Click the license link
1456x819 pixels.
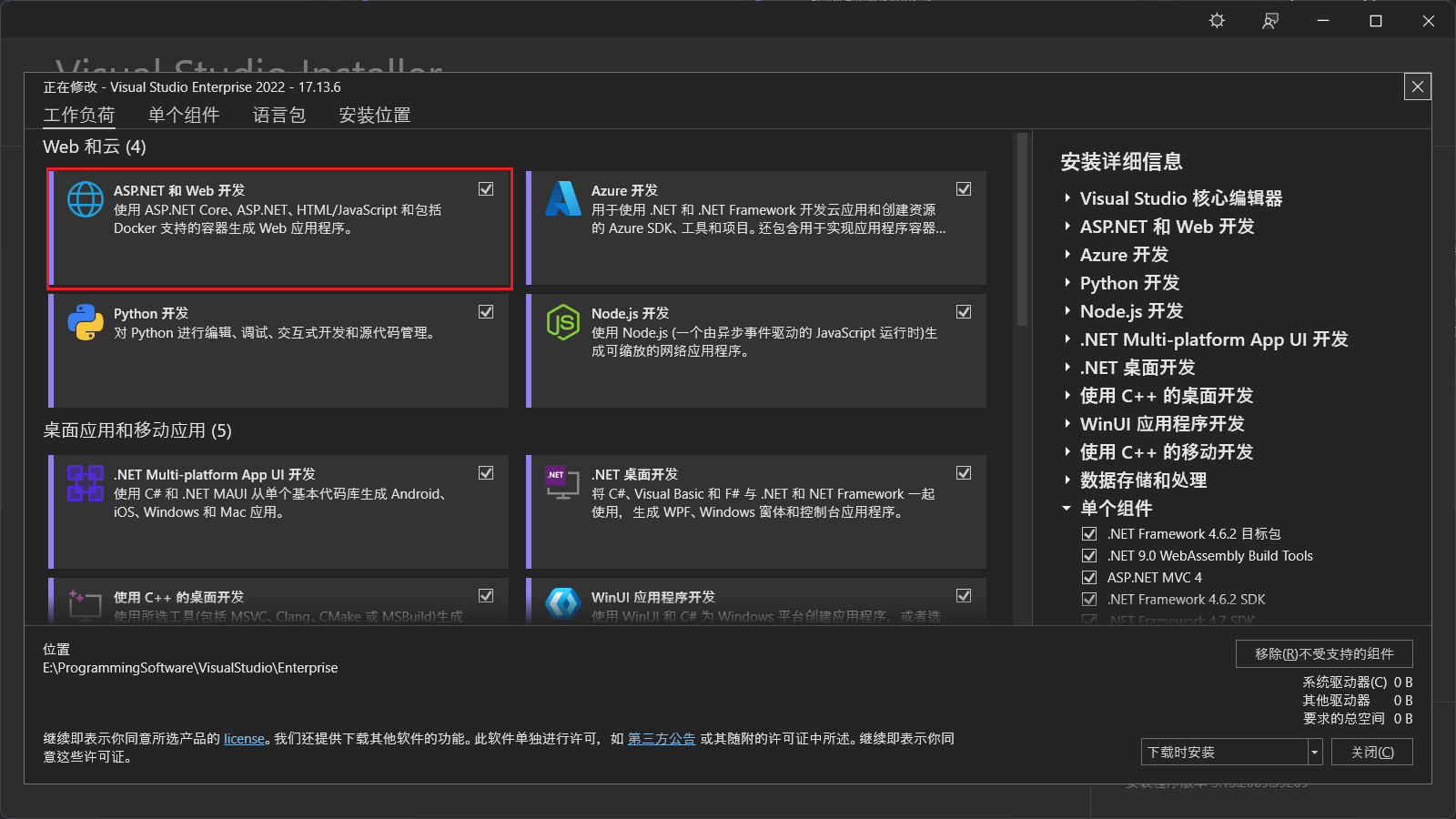244,738
